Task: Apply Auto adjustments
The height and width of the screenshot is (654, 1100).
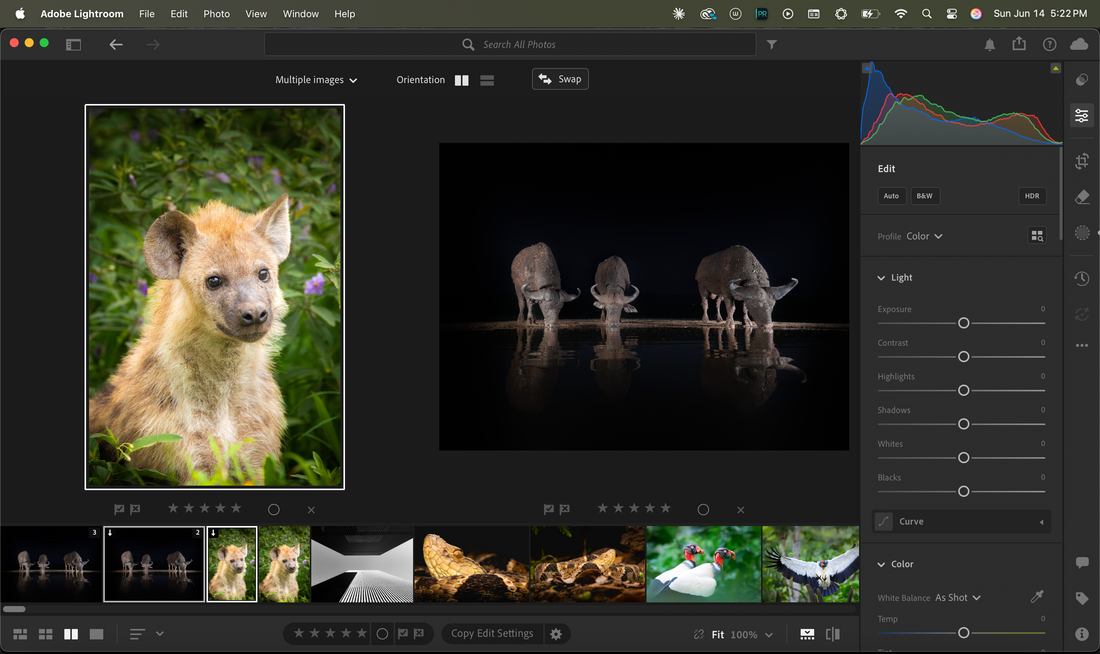Action: [x=891, y=196]
